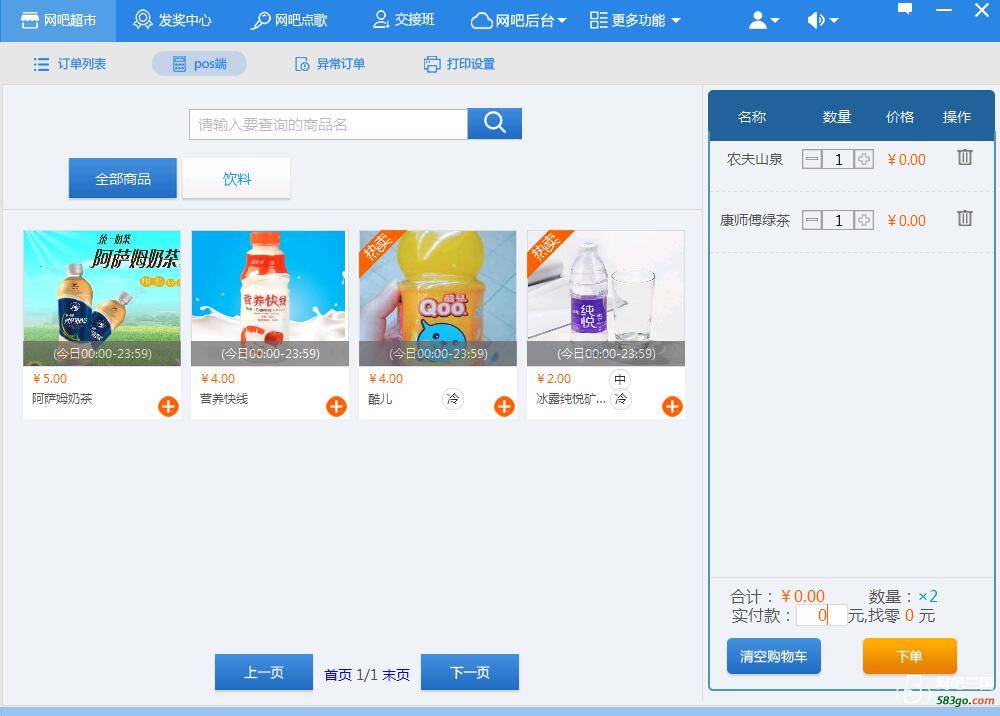Add 冰露纯悦 to cart with plus icon
Viewport: 1000px width, 716px height.
672,406
